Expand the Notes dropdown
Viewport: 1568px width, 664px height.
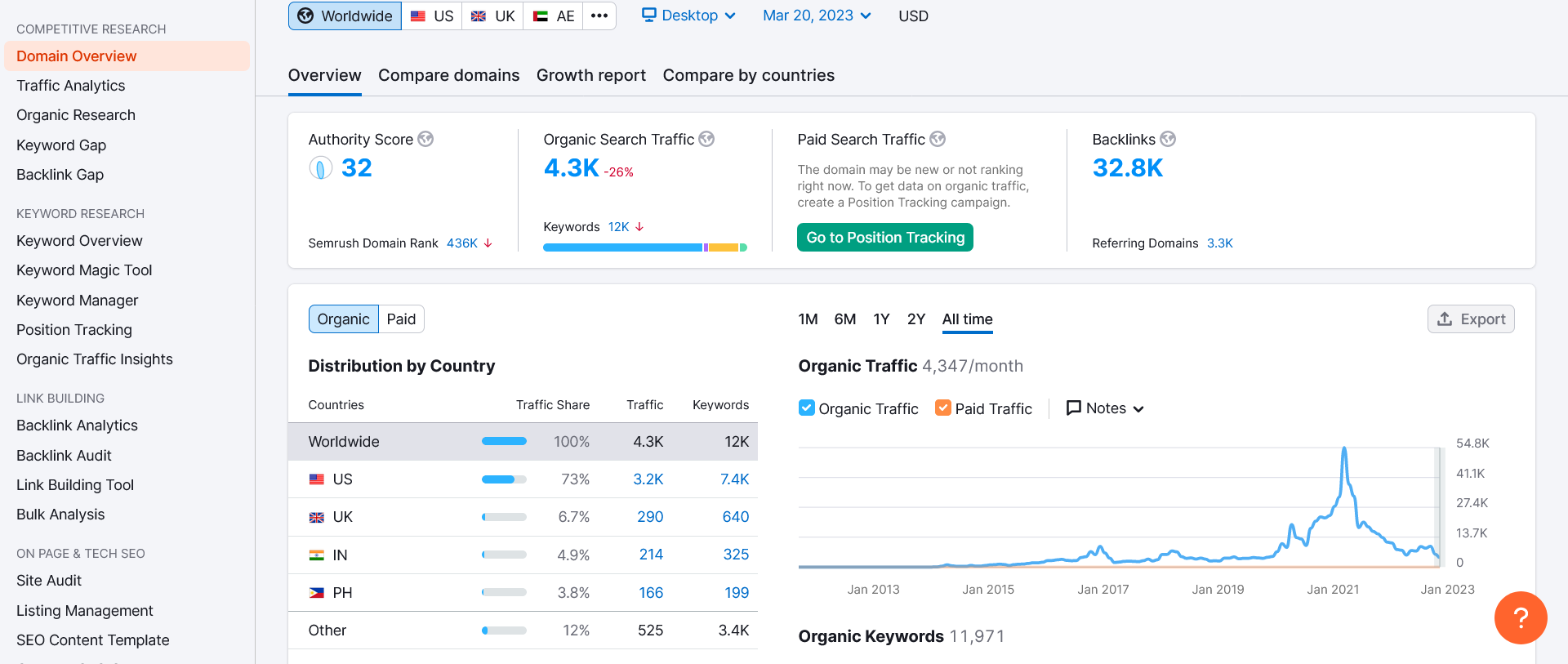click(x=1105, y=408)
